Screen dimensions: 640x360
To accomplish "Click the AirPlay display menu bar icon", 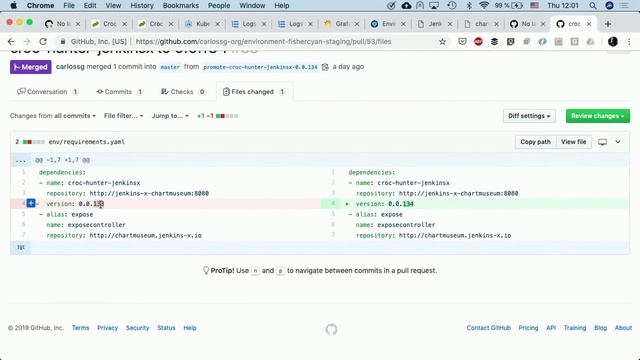I will [x=434, y=5].
